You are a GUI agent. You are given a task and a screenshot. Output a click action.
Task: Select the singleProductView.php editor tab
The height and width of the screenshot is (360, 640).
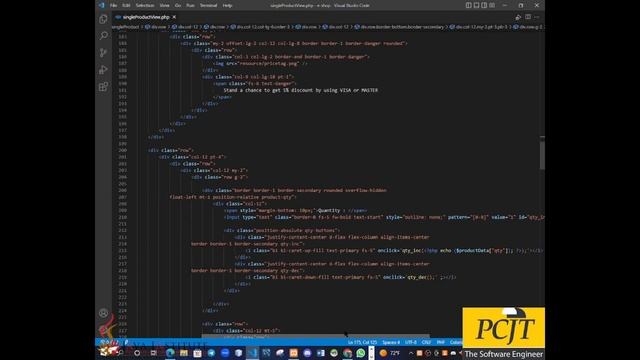pos(145,17)
